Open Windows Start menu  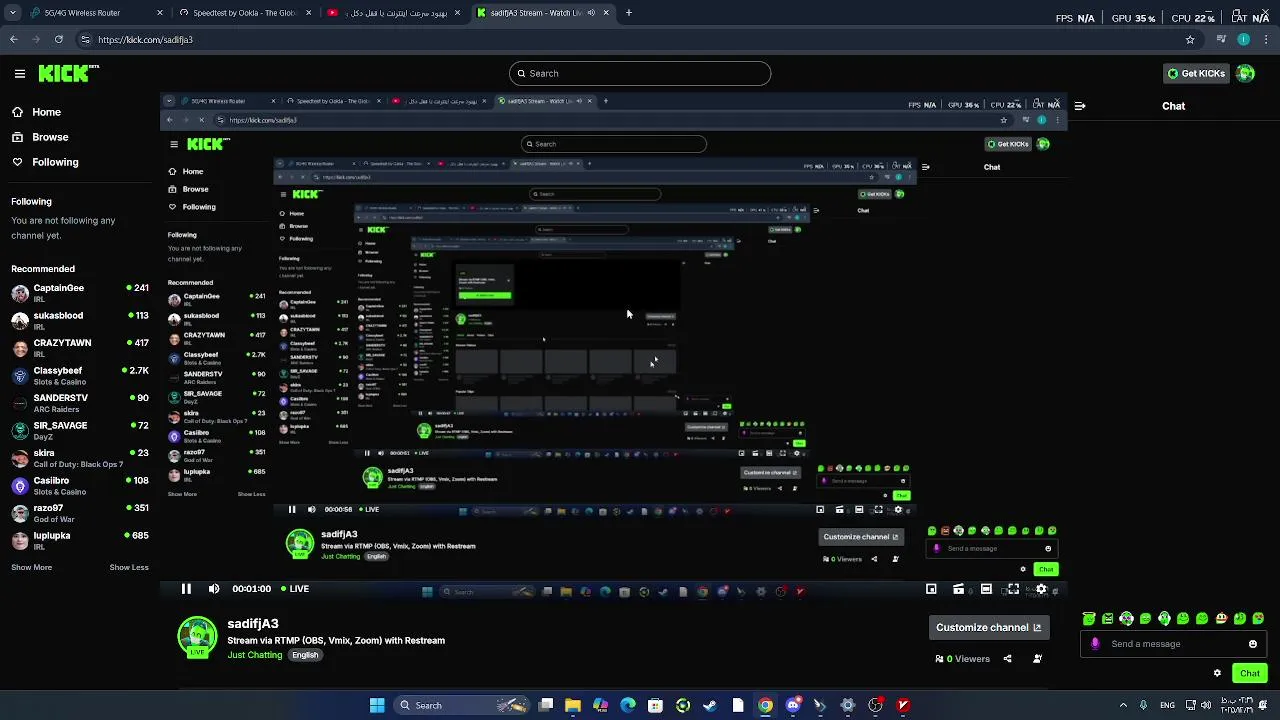pyautogui.click(x=377, y=705)
